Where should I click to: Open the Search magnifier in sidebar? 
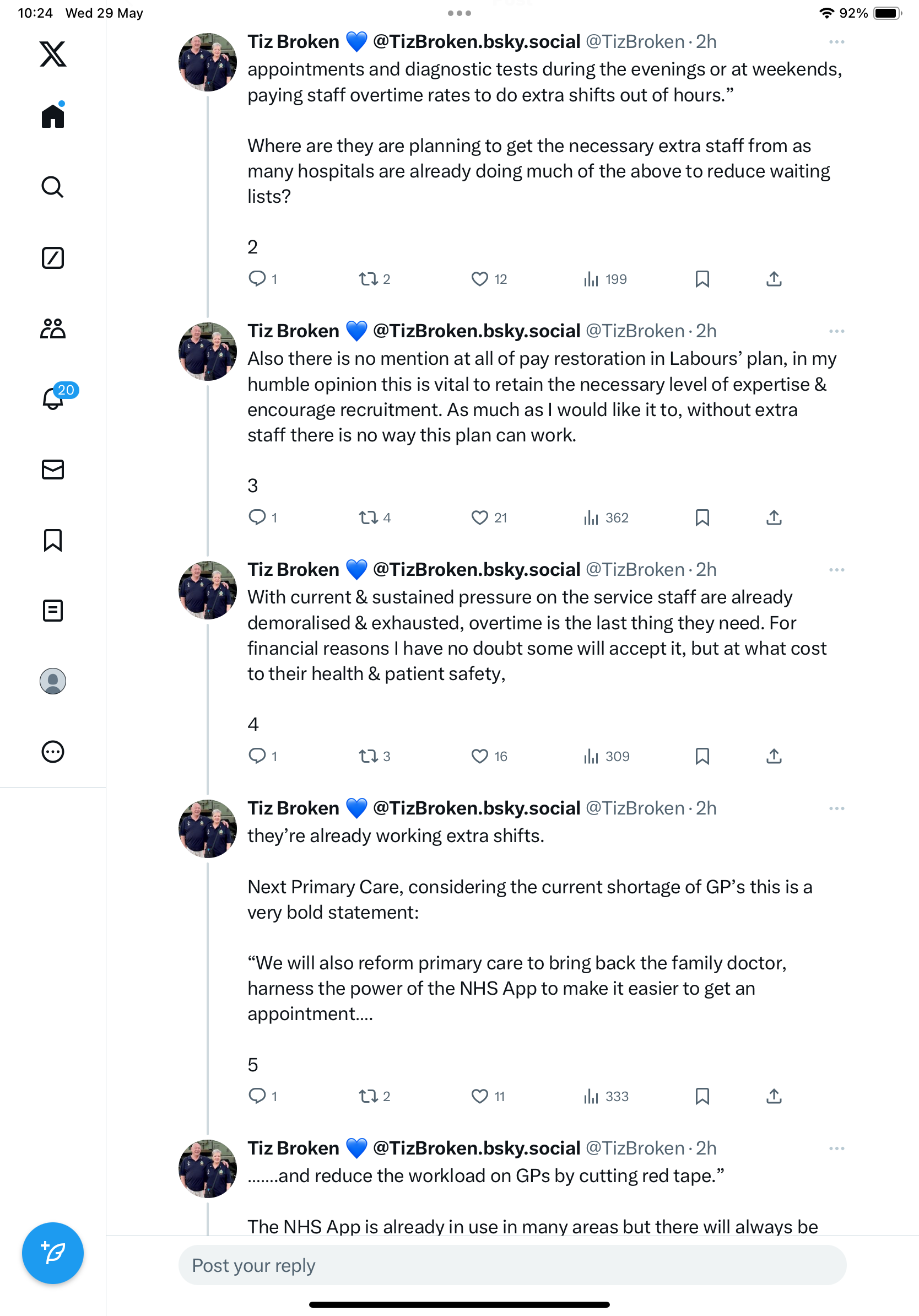[x=53, y=187]
